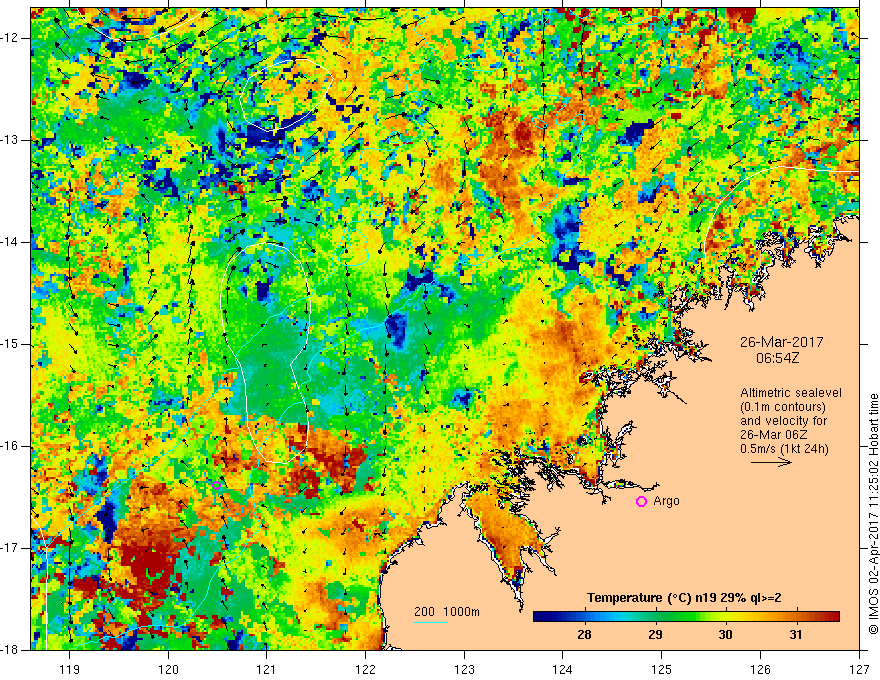Screen dimensions: 880x680
Task: Click the IMOS copyright timestamp text
Action: click(x=873, y=513)
